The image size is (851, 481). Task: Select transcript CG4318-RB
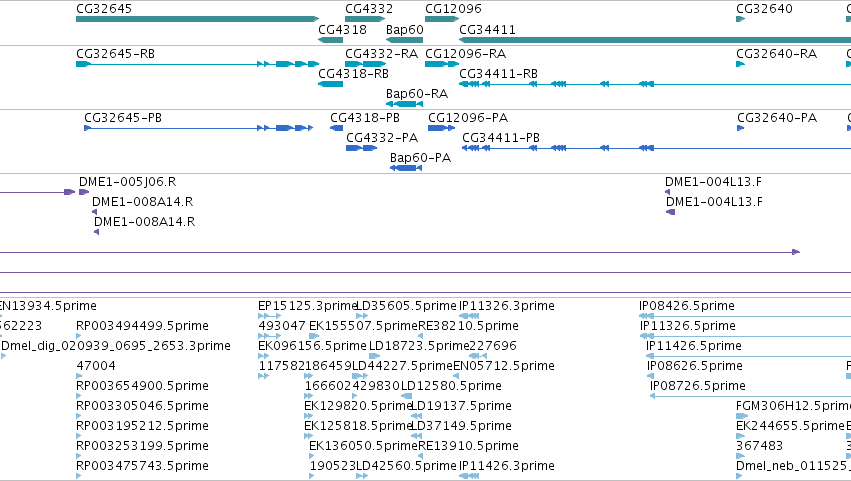tap(331, 84)
